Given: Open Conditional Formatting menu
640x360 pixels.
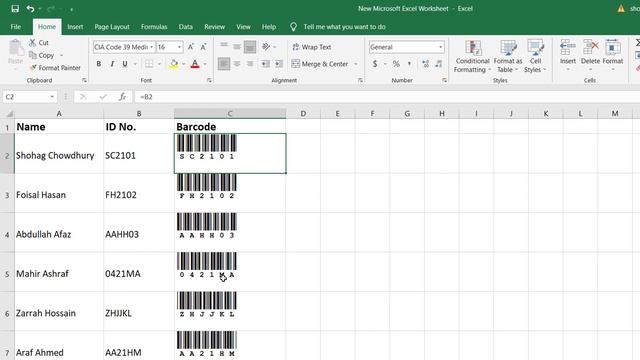Looking at the screenshot, I should pos(472,56).
